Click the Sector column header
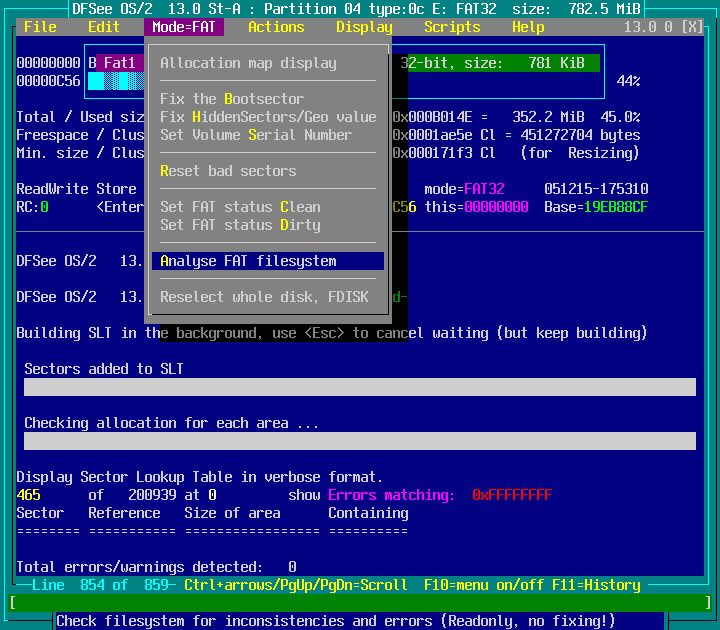The image size is (720, 630). pyautogui.click(x=40, y=513)
